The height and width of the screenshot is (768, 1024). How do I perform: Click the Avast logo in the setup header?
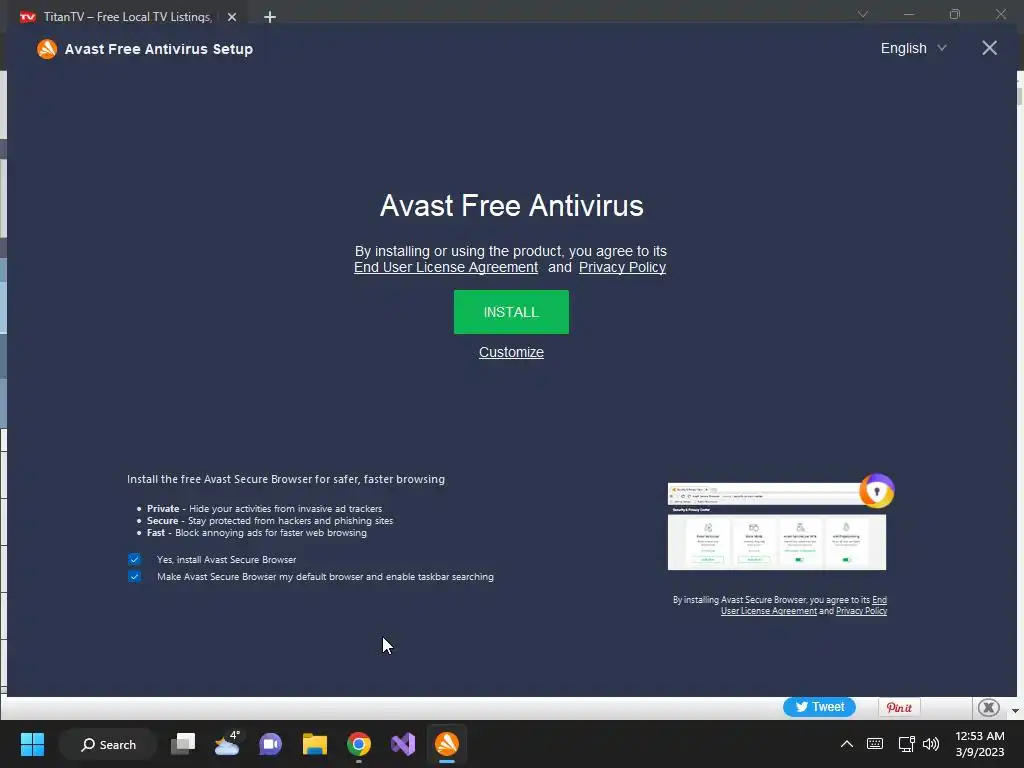pos(47,49)
